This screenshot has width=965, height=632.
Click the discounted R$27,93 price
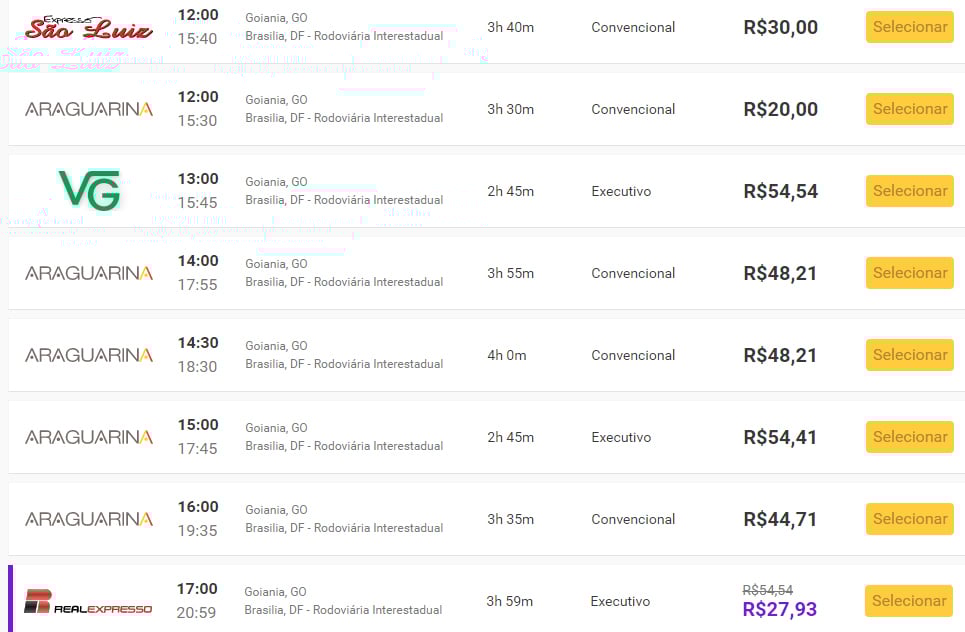click(779, 609)
